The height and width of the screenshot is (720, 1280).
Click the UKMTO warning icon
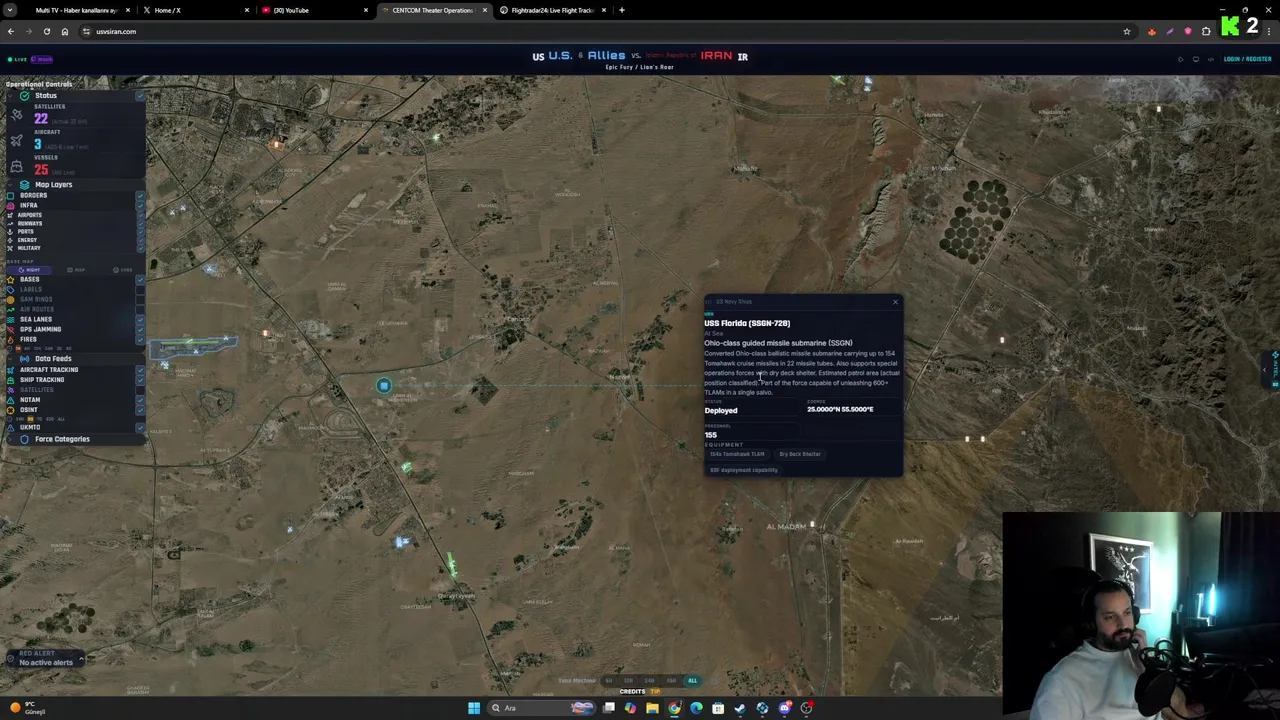point(10,427)
